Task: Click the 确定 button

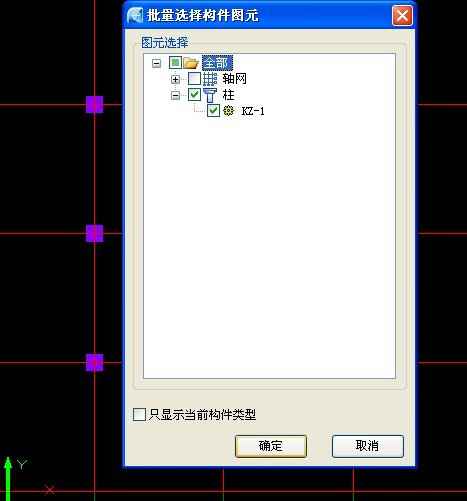Action: pyautogui.click(x=271, y=446)
